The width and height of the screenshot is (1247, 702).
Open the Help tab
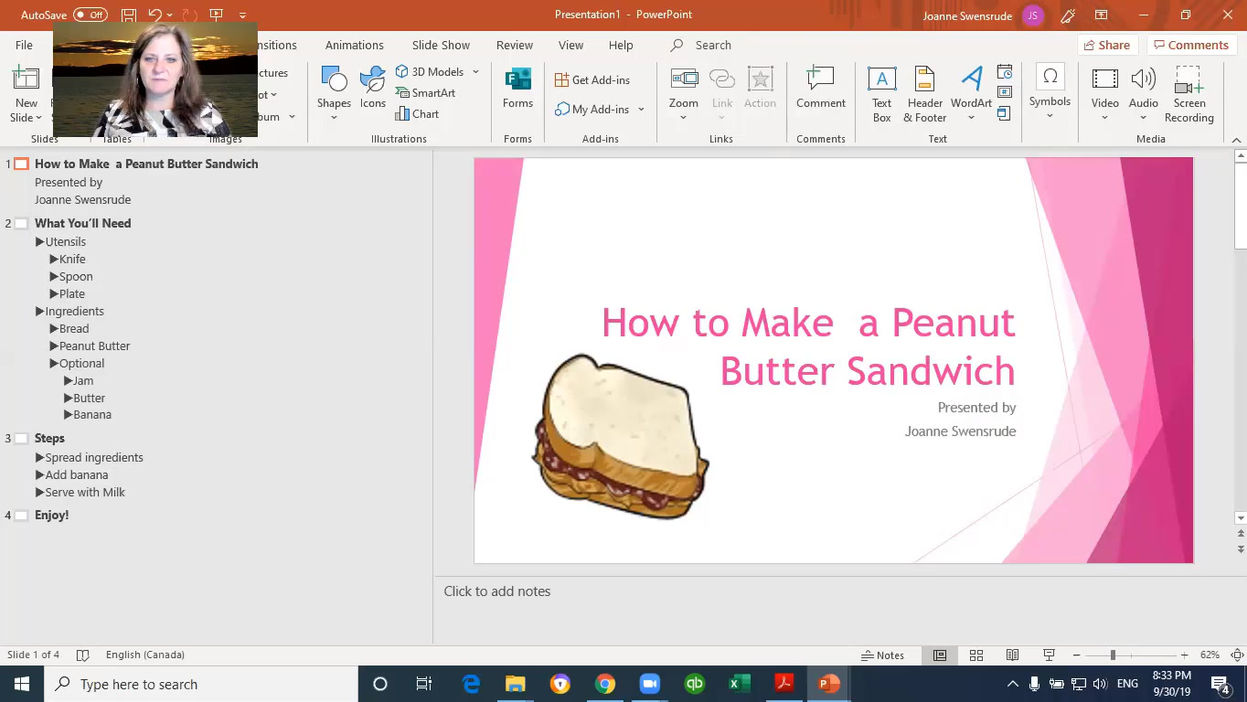coord(621,45)
